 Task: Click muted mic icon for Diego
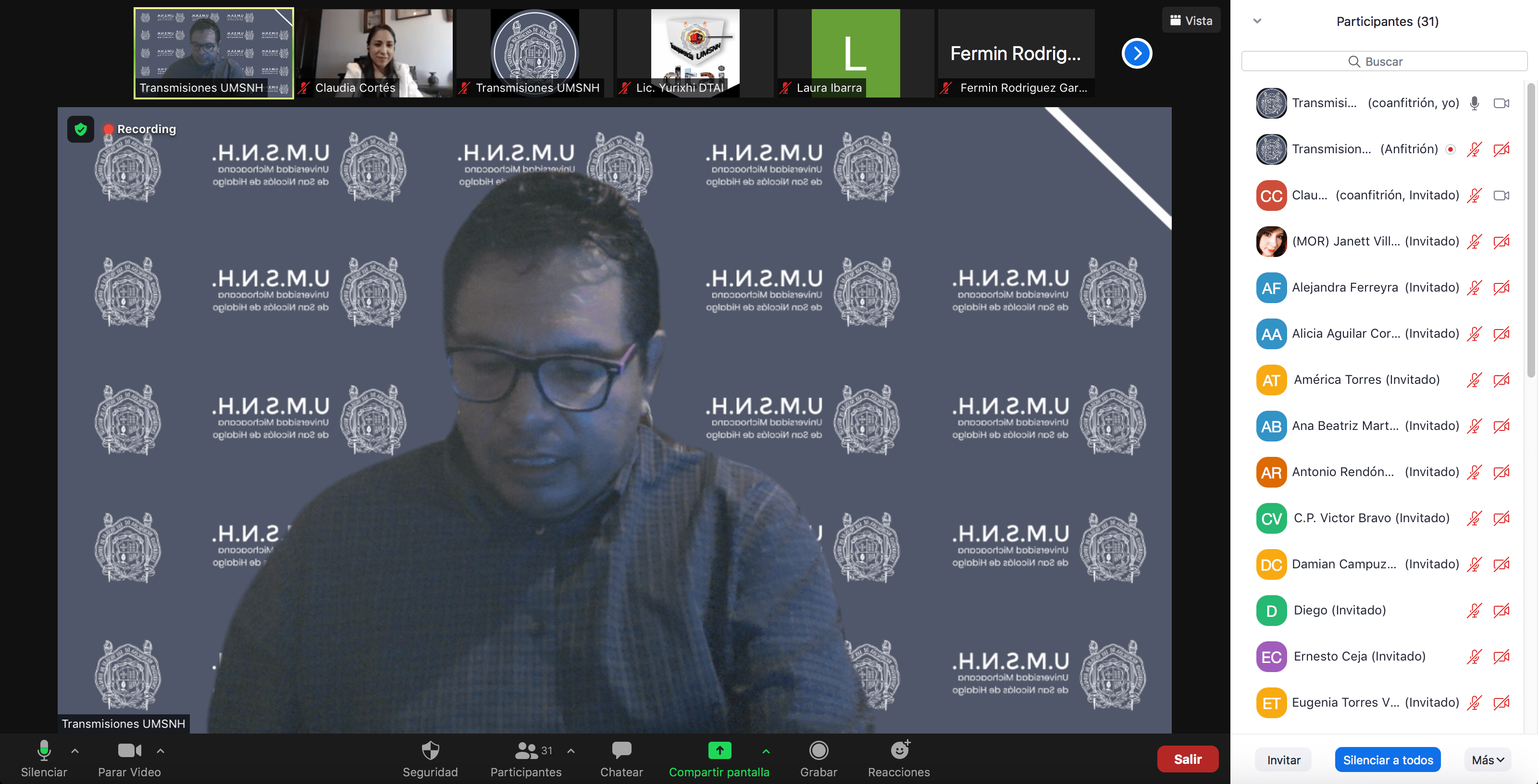coord(1474,611)
